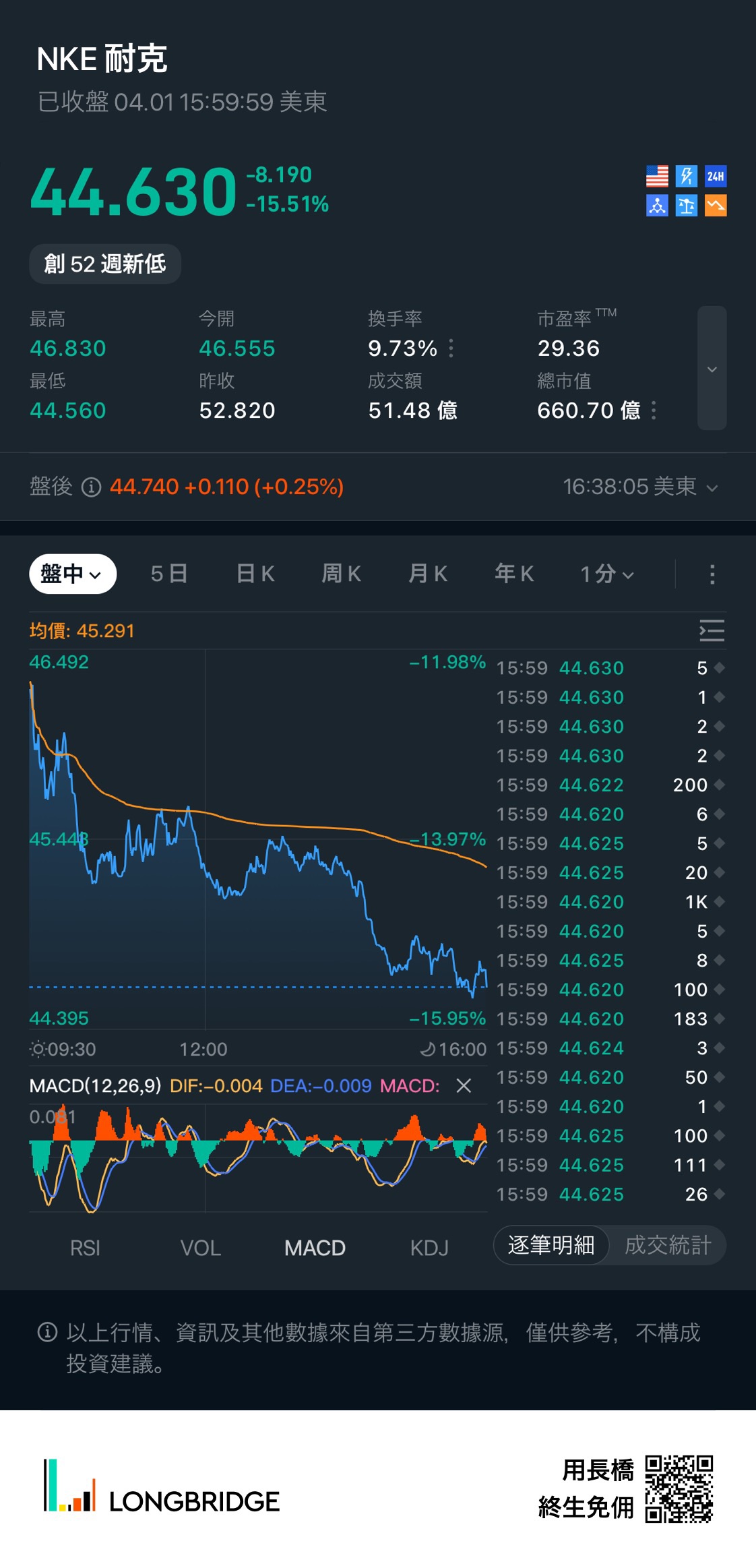Expand the after-hours time dropdown
The width and height of the screenshot is (756, 1568).
[x=712, y=487]
